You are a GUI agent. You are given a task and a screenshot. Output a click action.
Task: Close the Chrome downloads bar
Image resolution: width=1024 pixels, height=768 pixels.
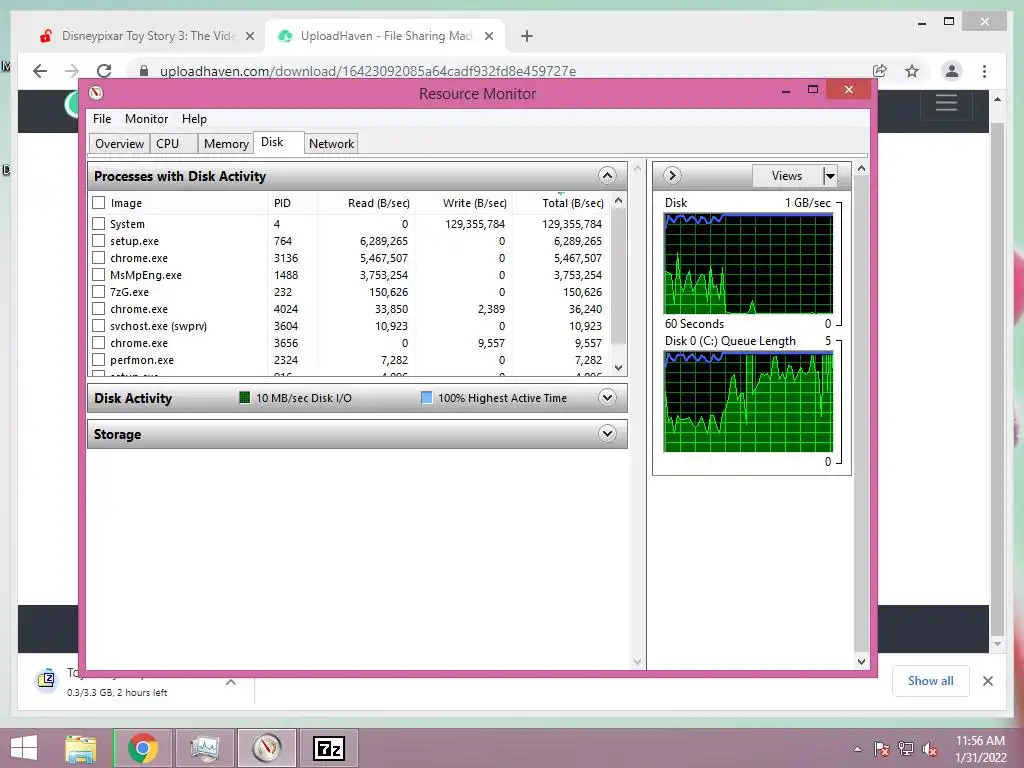coord(988,681)
